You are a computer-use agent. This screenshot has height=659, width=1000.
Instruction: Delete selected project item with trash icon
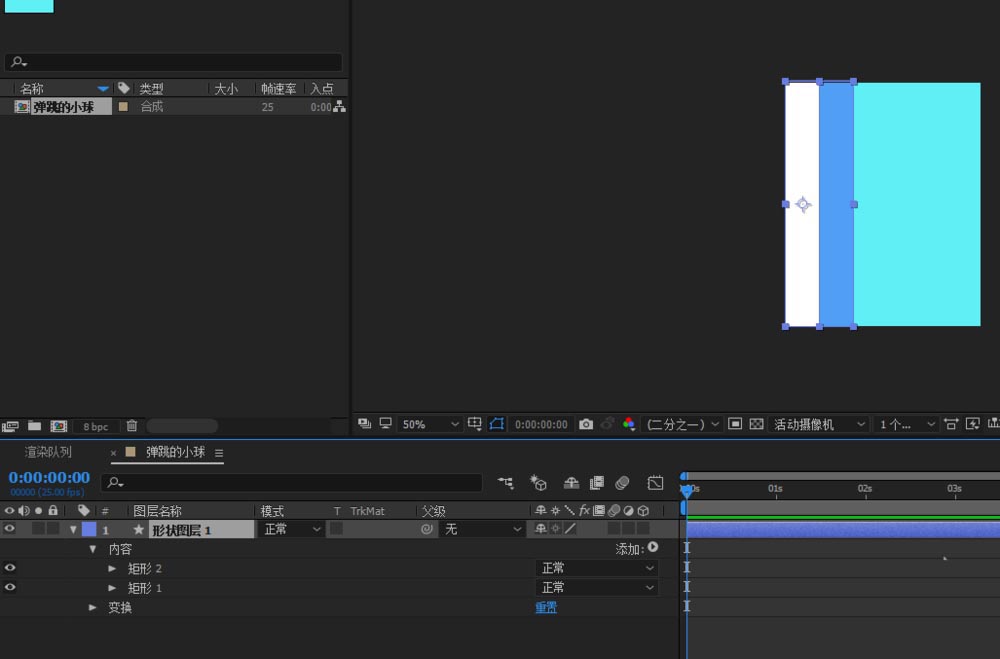[x=131, y=426]
